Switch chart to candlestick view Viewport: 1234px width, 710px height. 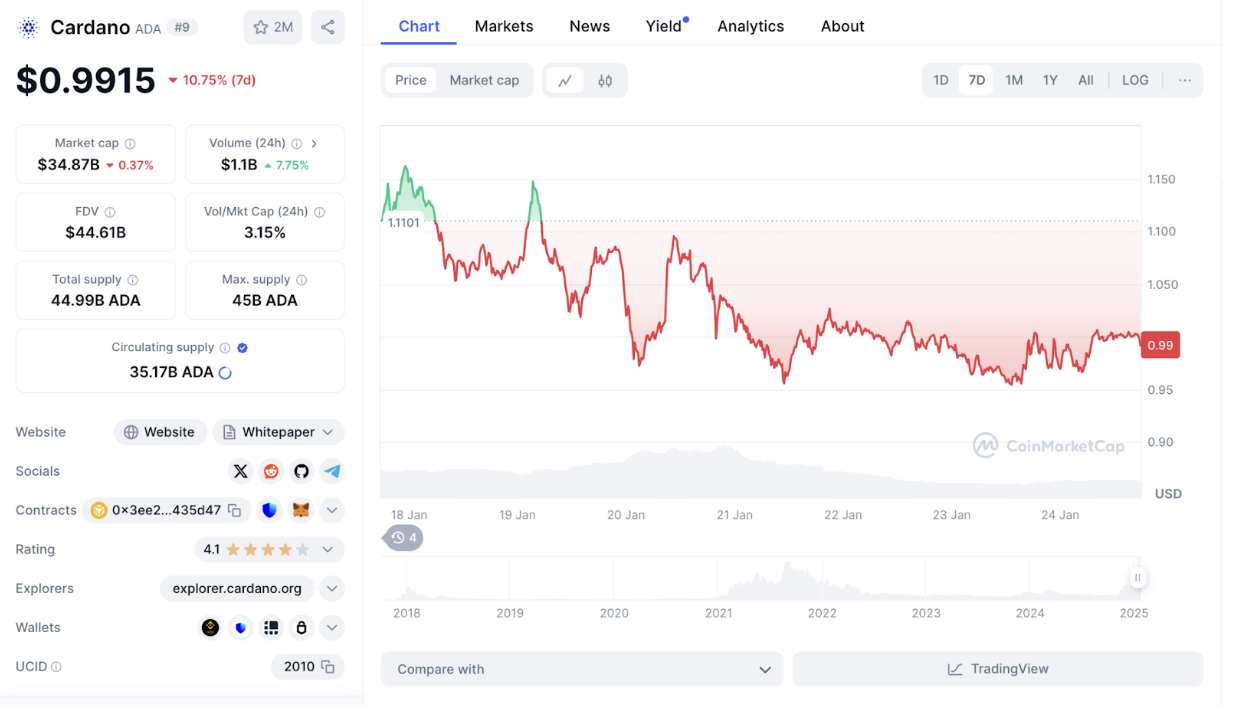[605, 81]
